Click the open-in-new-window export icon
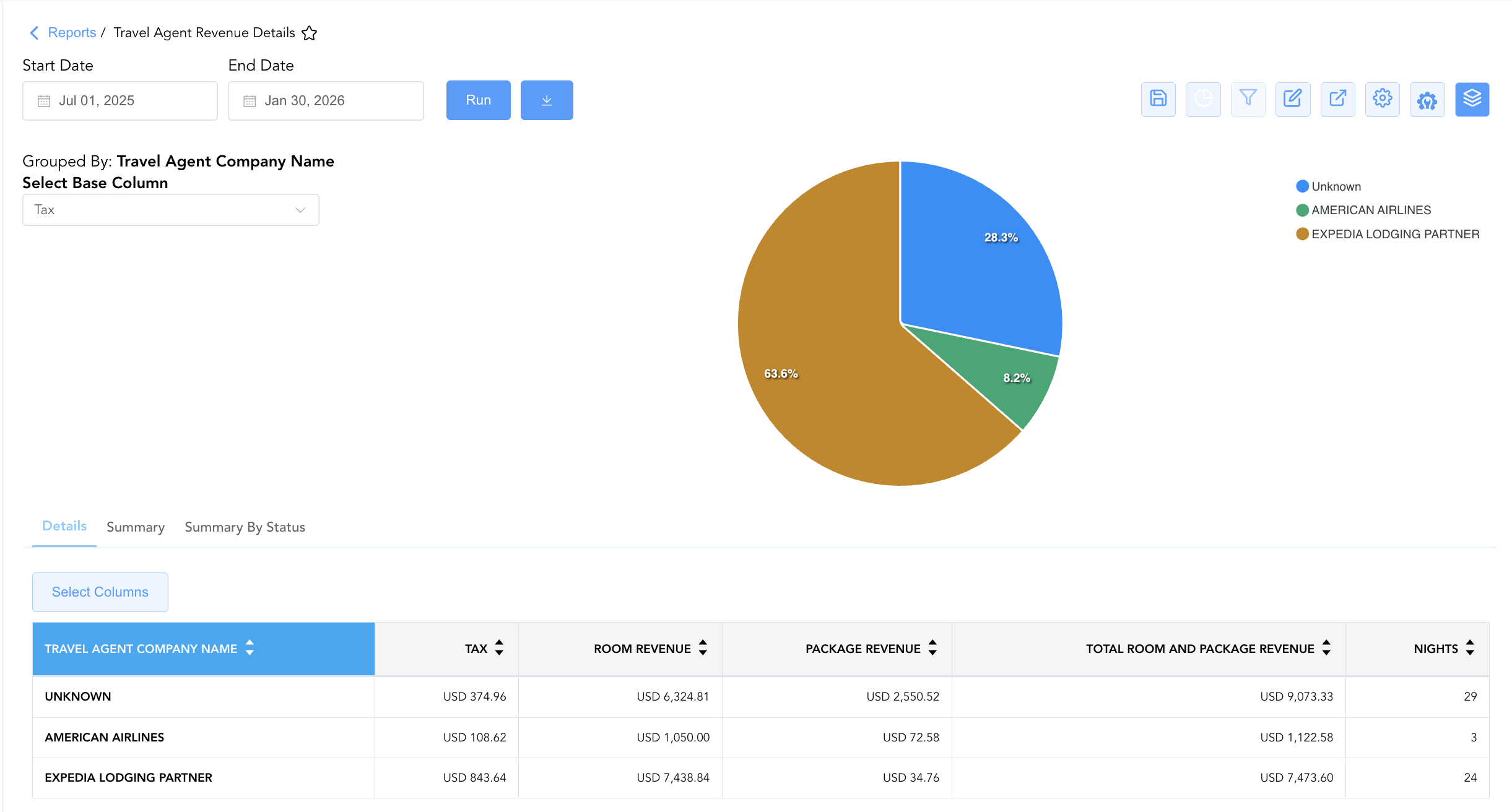Screen dimensions: 1512x812 1338,99
